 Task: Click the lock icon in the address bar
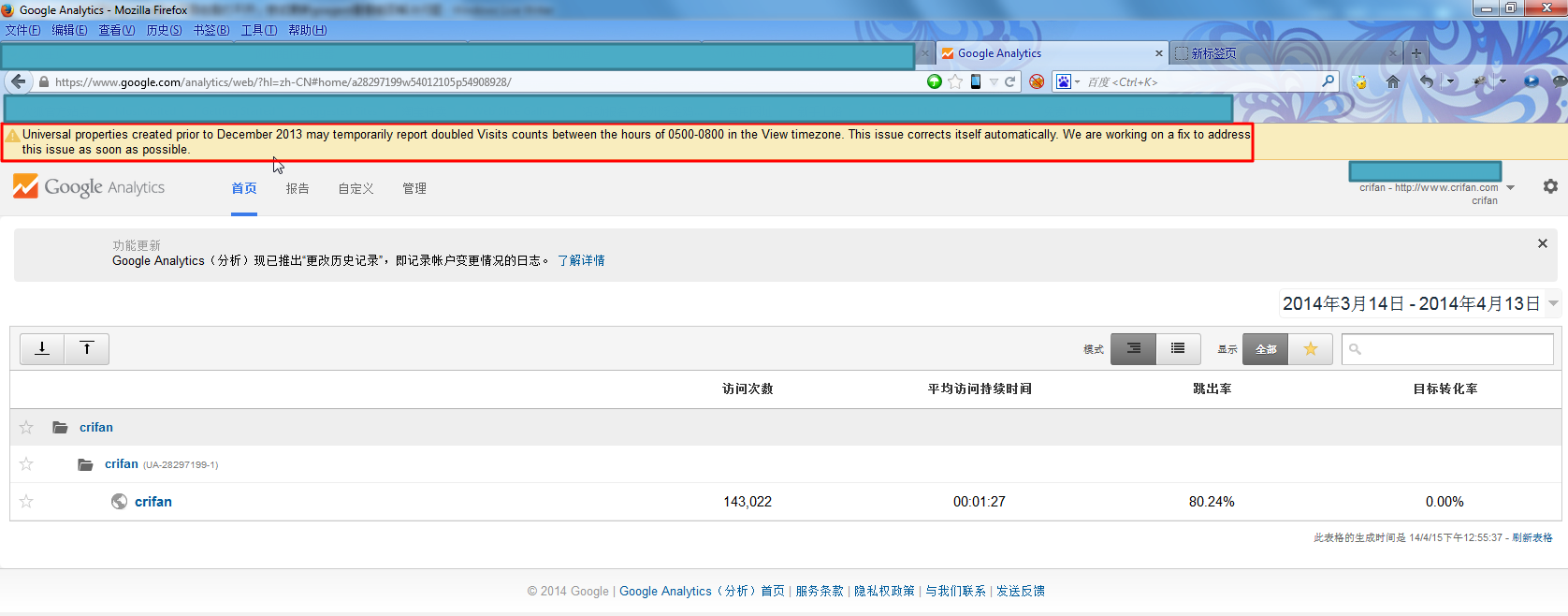coord(44,81)
